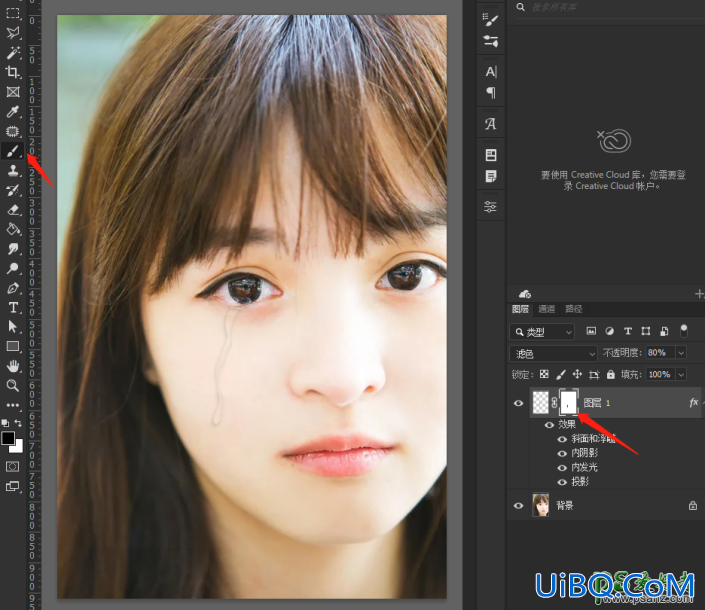This screenshot has width=705, height=610.
Task: Select the Paint Bucket tool
Action: (13, 230)
